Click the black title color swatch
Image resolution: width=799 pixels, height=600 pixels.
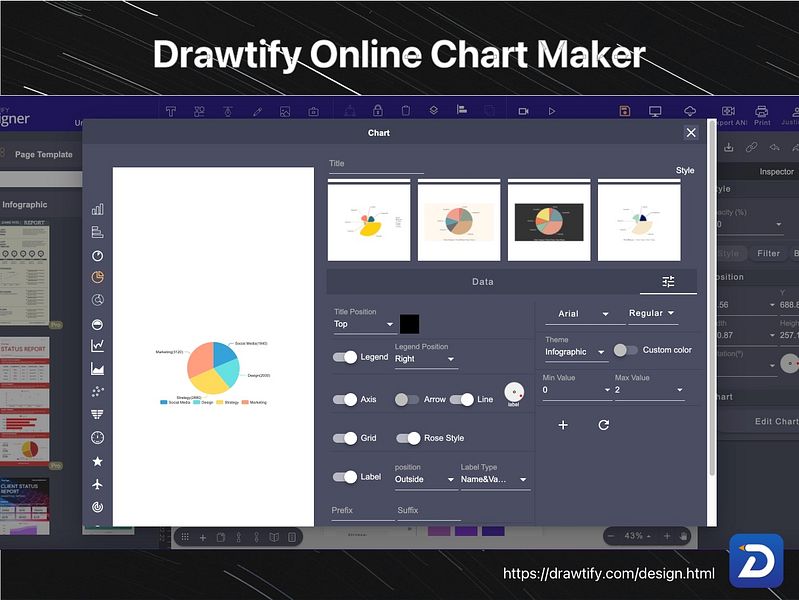[409, 324]
